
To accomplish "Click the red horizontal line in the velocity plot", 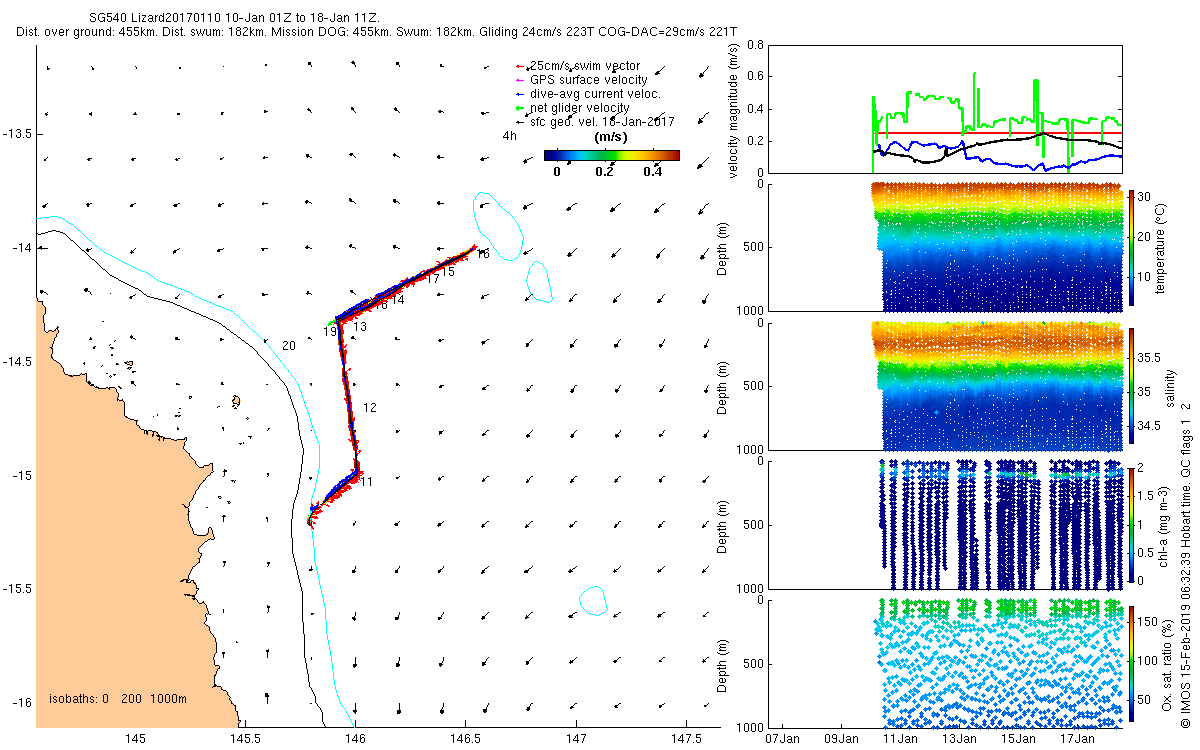I will click(x=997, y=133).
